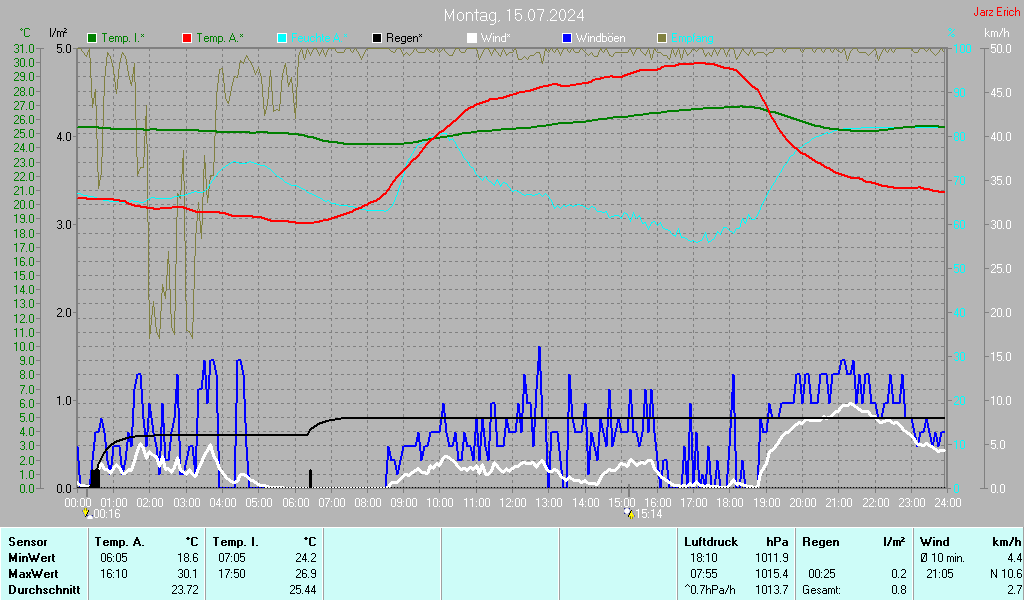
Task: Click the '31.0' temperature axis value
Action: [24, 48]
